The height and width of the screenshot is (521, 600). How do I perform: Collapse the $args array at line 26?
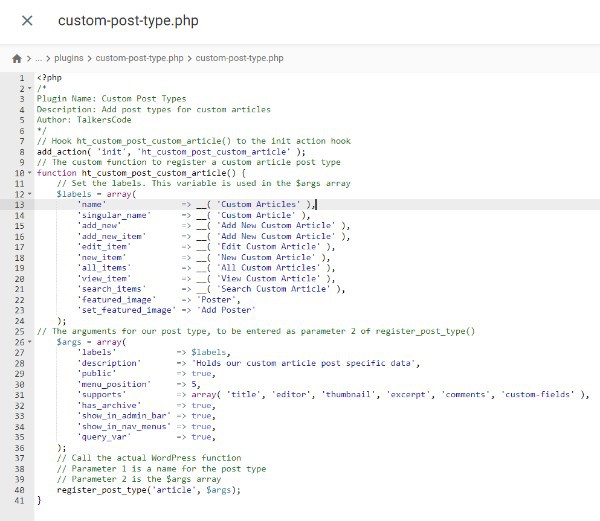coord(30,342)
